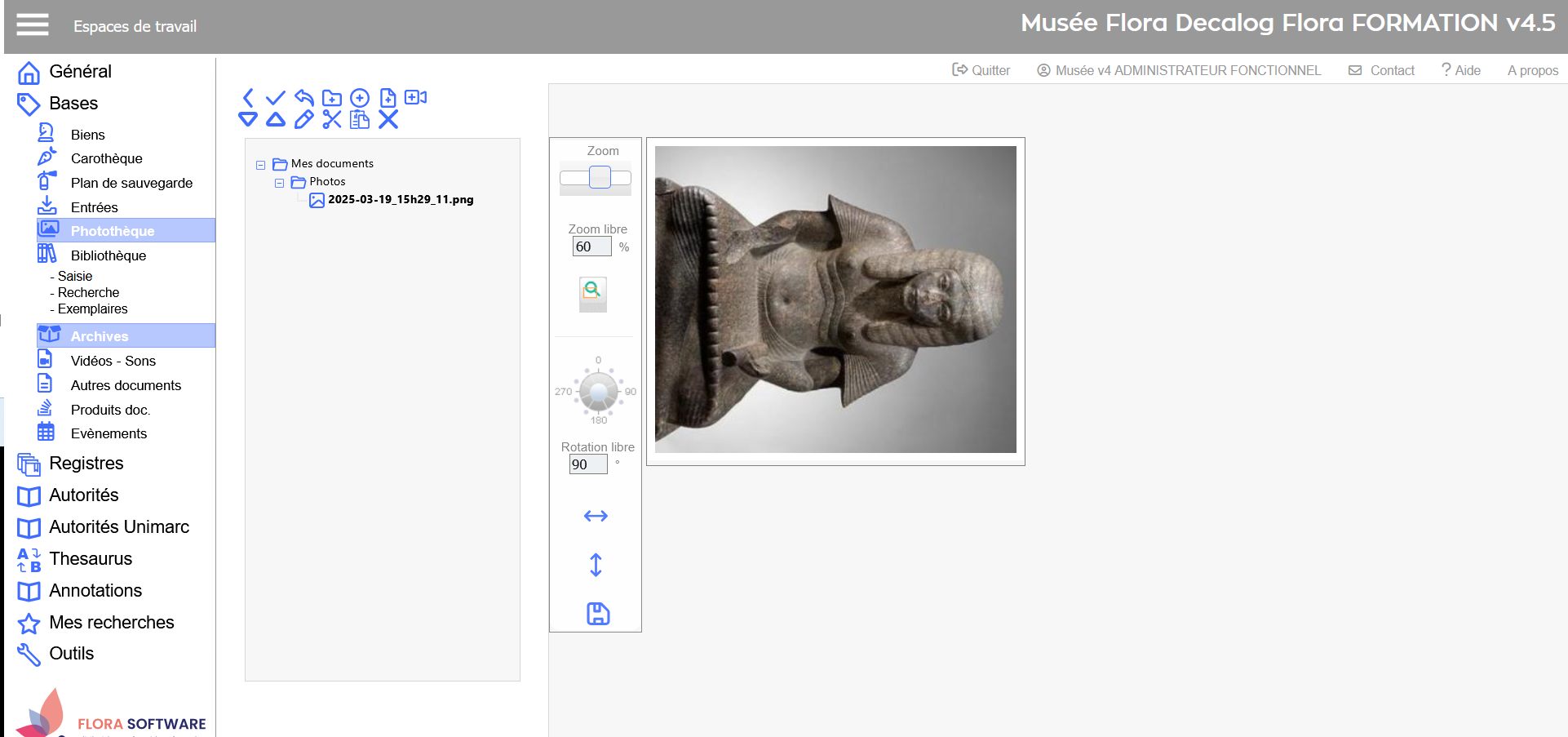Image resolution: width=1568 pixels, height=737 pixels.
Task: Open the Aide help link
Action: (x=1460, y=70)
